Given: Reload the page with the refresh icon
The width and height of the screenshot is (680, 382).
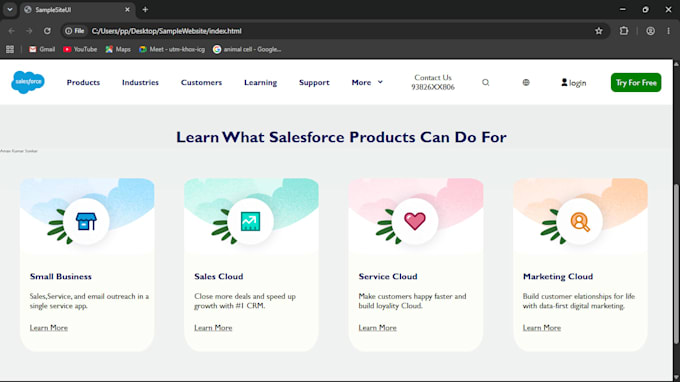Looking at the screenshot, I should pyautogui.click(x=47, y=31).
